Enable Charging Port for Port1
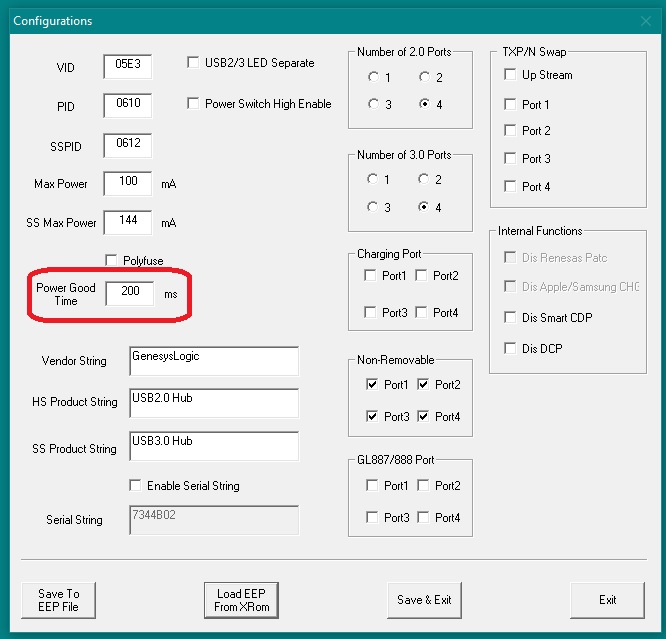 pos(371,275)
